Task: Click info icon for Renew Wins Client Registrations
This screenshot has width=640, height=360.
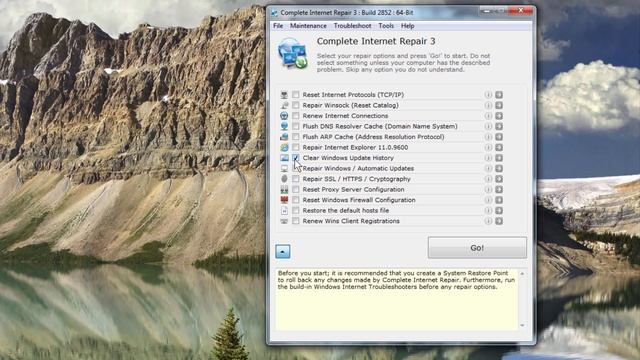Action: pyautogui.click(x=488, y=221)
